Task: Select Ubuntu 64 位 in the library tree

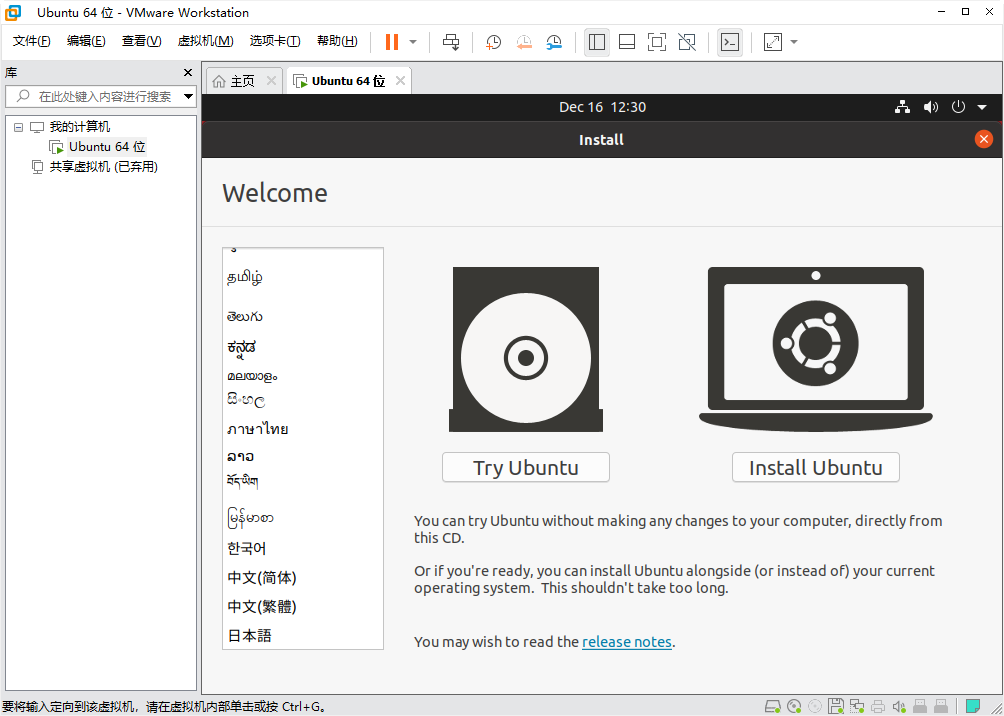Action: (107, 147)
